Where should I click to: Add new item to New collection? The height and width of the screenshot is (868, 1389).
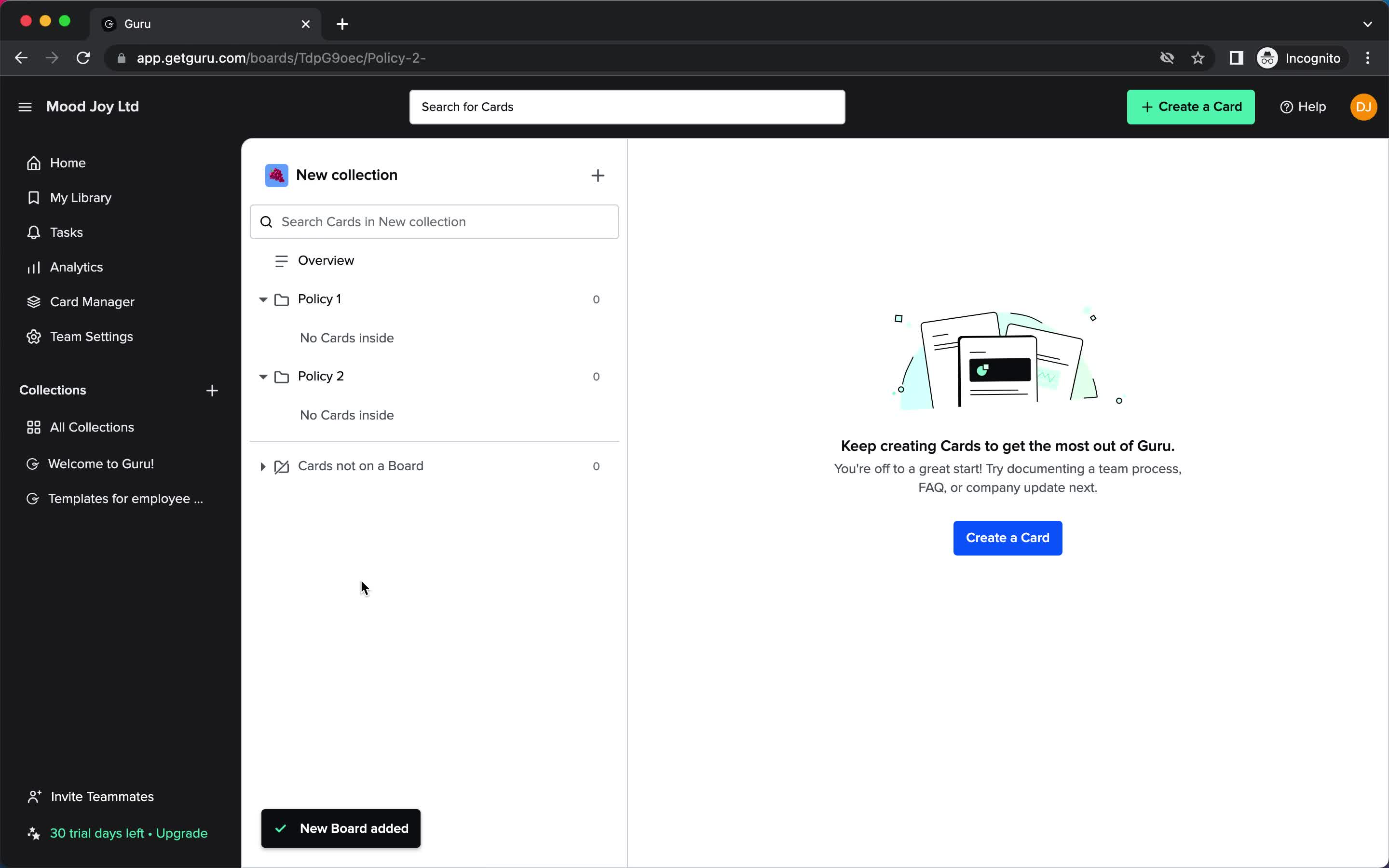point(598,175)
